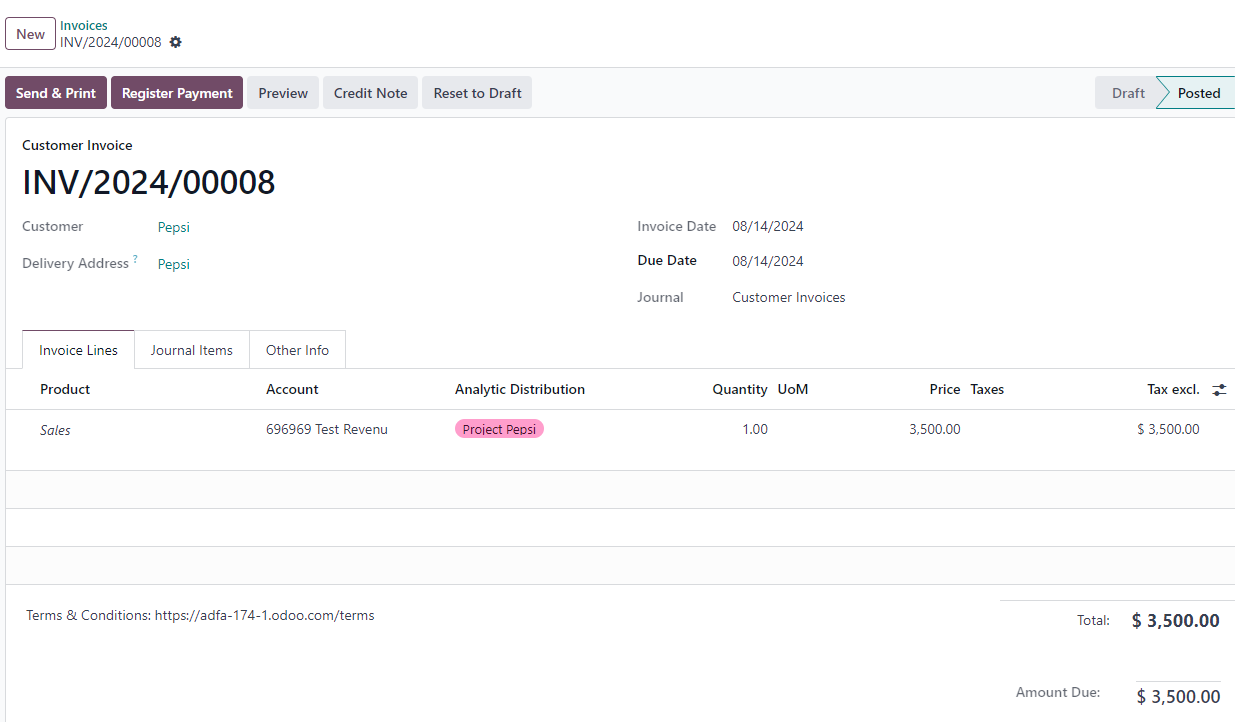Image resolution: width=1235 pixels, height=722 pixels.
Task: Click Register Payment button
Action: 177,93
